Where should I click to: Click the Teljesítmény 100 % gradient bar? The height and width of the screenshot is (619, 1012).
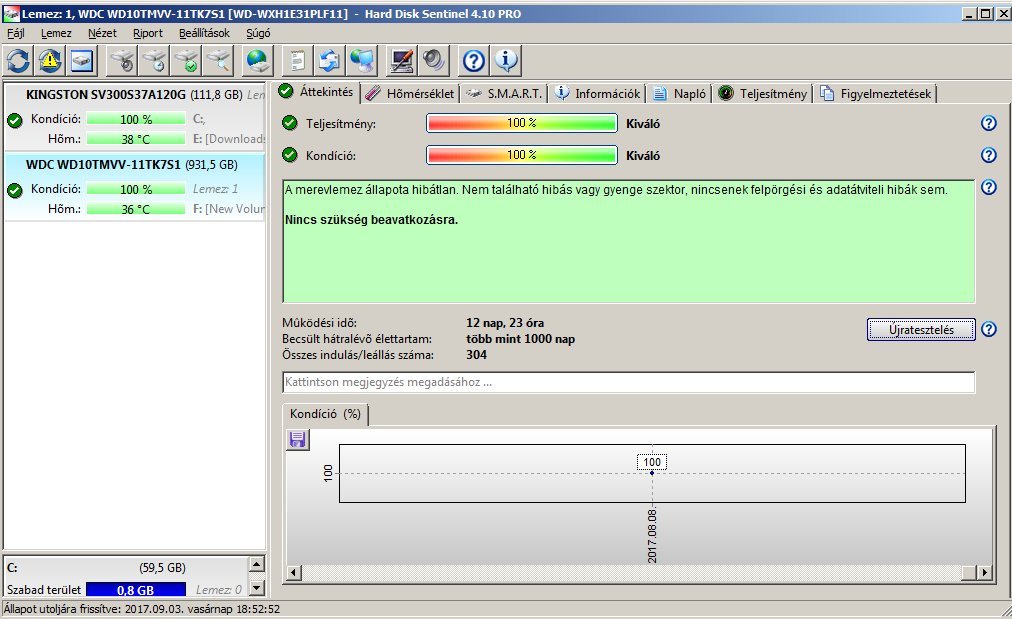click(x=521, y=123)
